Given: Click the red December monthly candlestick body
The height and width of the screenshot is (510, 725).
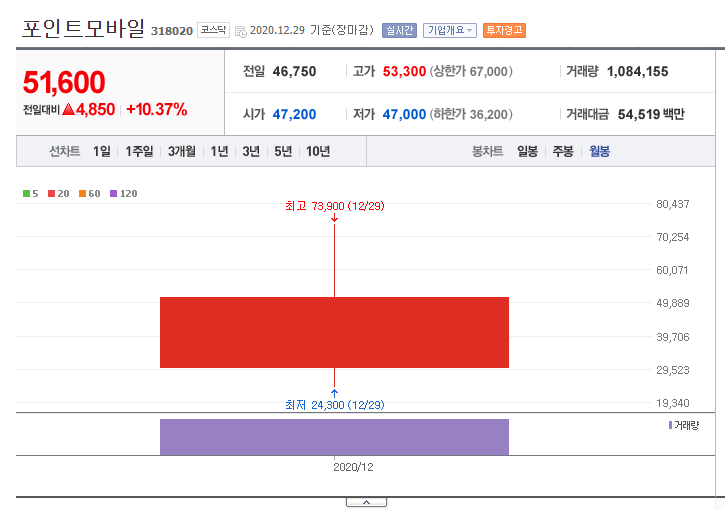Looking at the screenshot, I should click(x=334, y=332).
